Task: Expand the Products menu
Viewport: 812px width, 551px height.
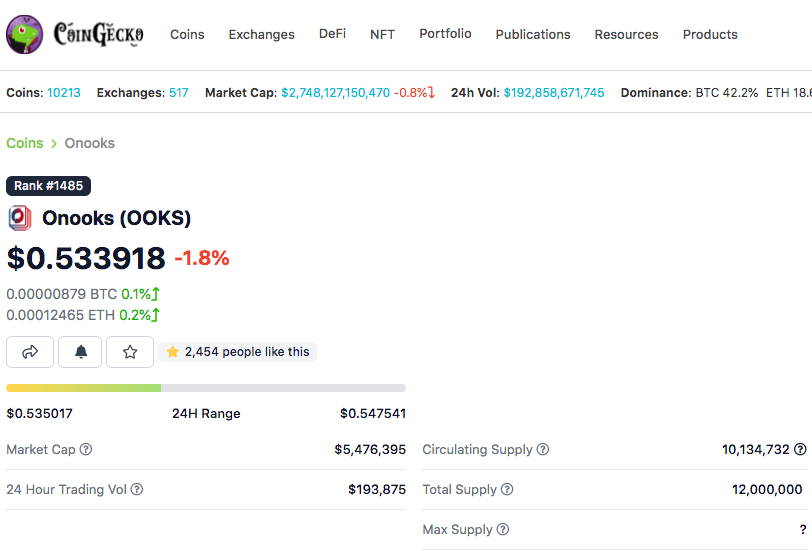Action: [x=710, y=34]
